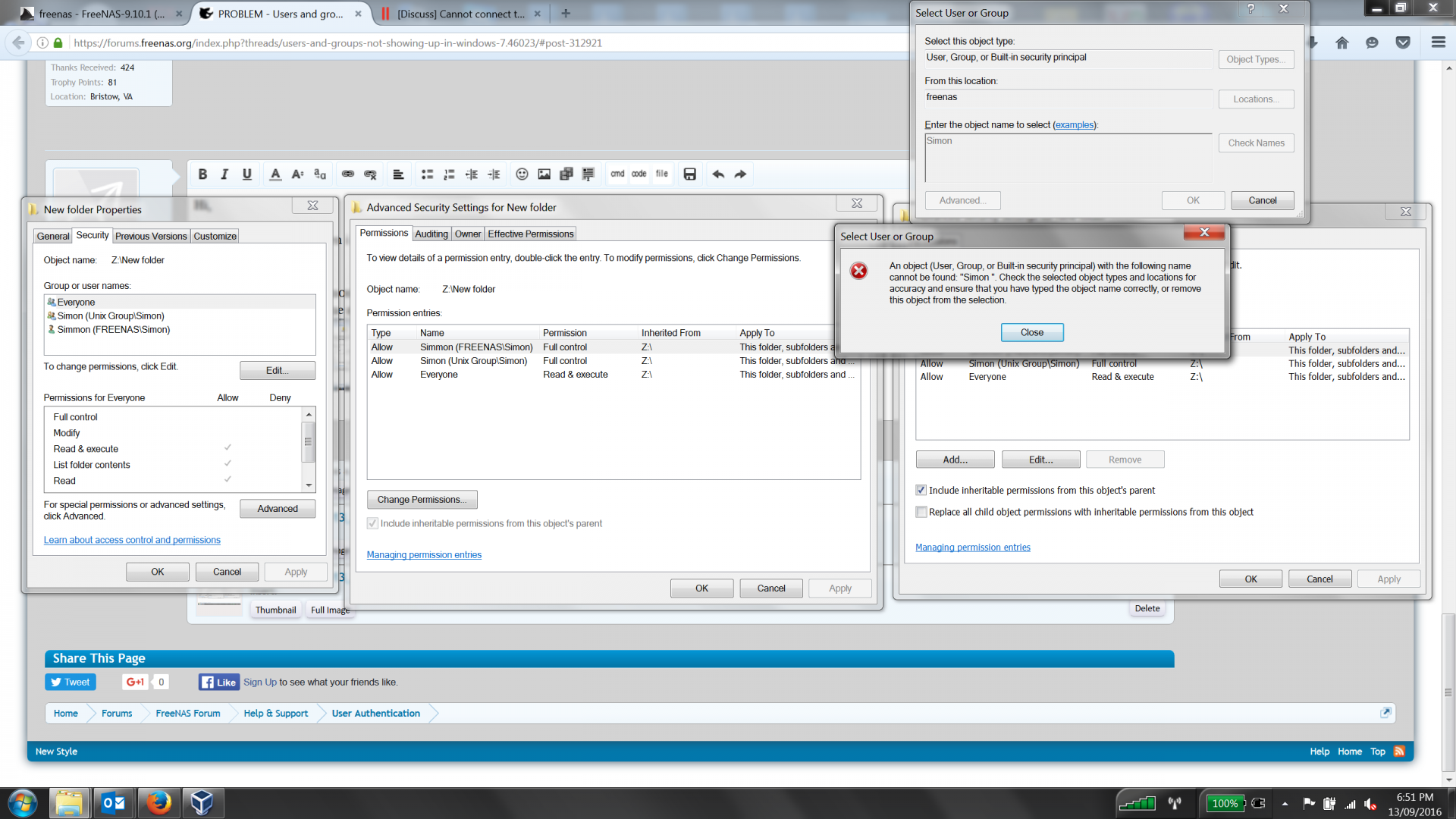Toggle italic formatting in the post editor
This screenshot has width=1456, height=819.
click(x=224, y=174)
